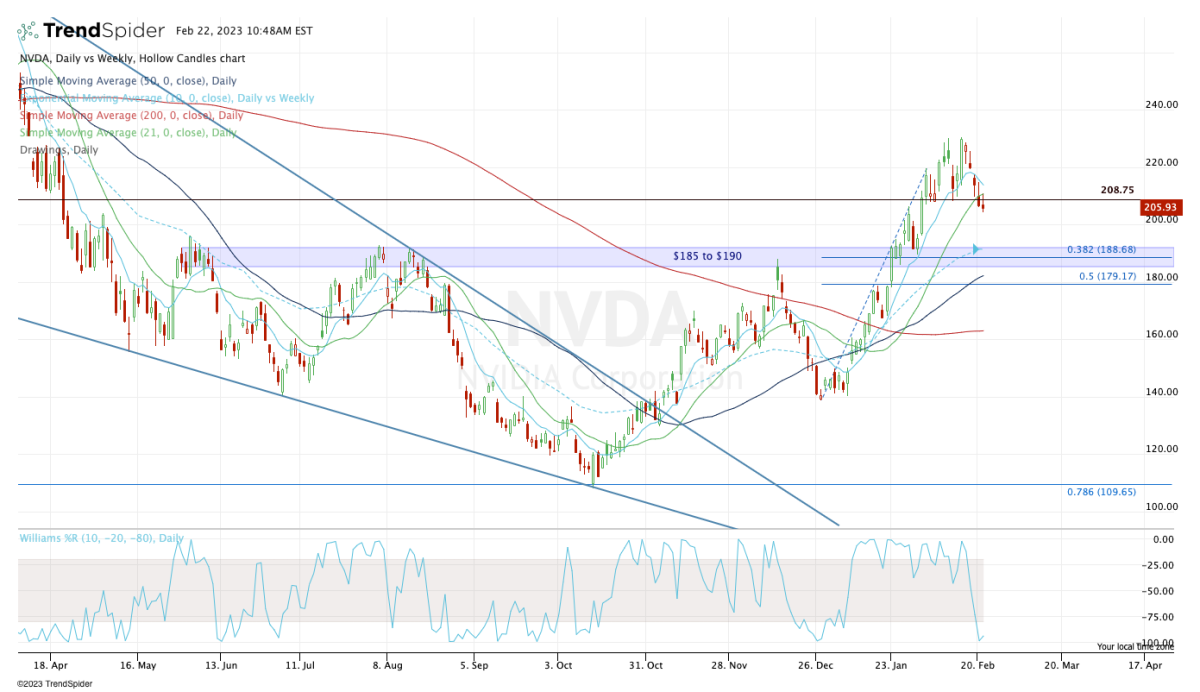The height and width of the screenshot is (692, 1200).
Task: Click the 0.382 (188.68) Fibonacci label
Action: click(x=1102, y=249)
